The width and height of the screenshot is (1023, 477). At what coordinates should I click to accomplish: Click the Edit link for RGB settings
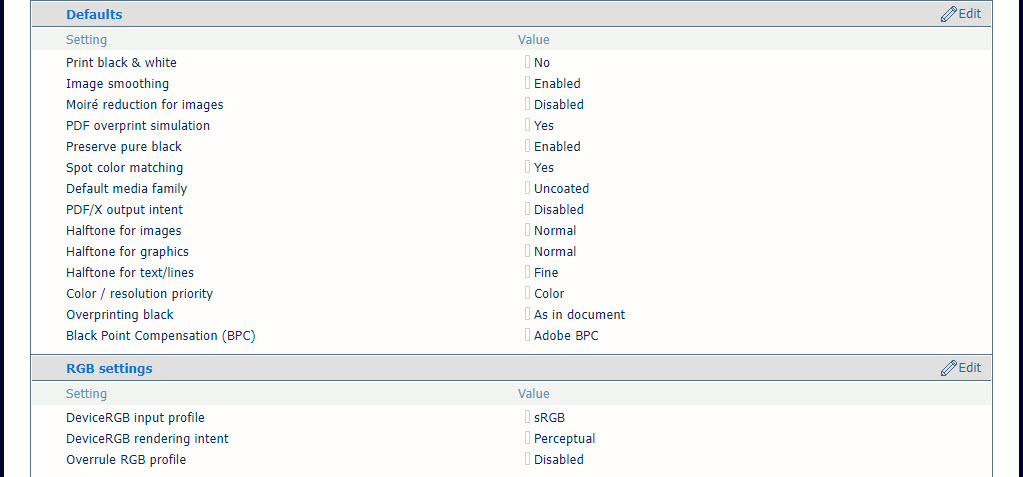(x=970, y=368)
